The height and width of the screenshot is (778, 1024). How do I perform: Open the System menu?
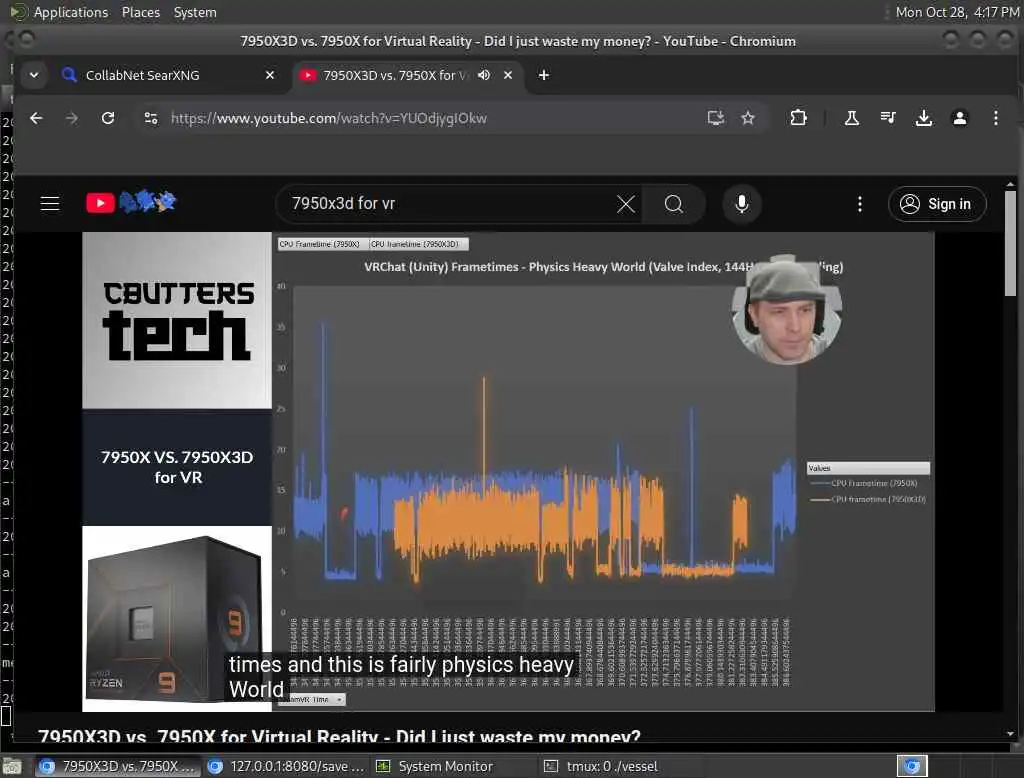click(x=195, y=12)
